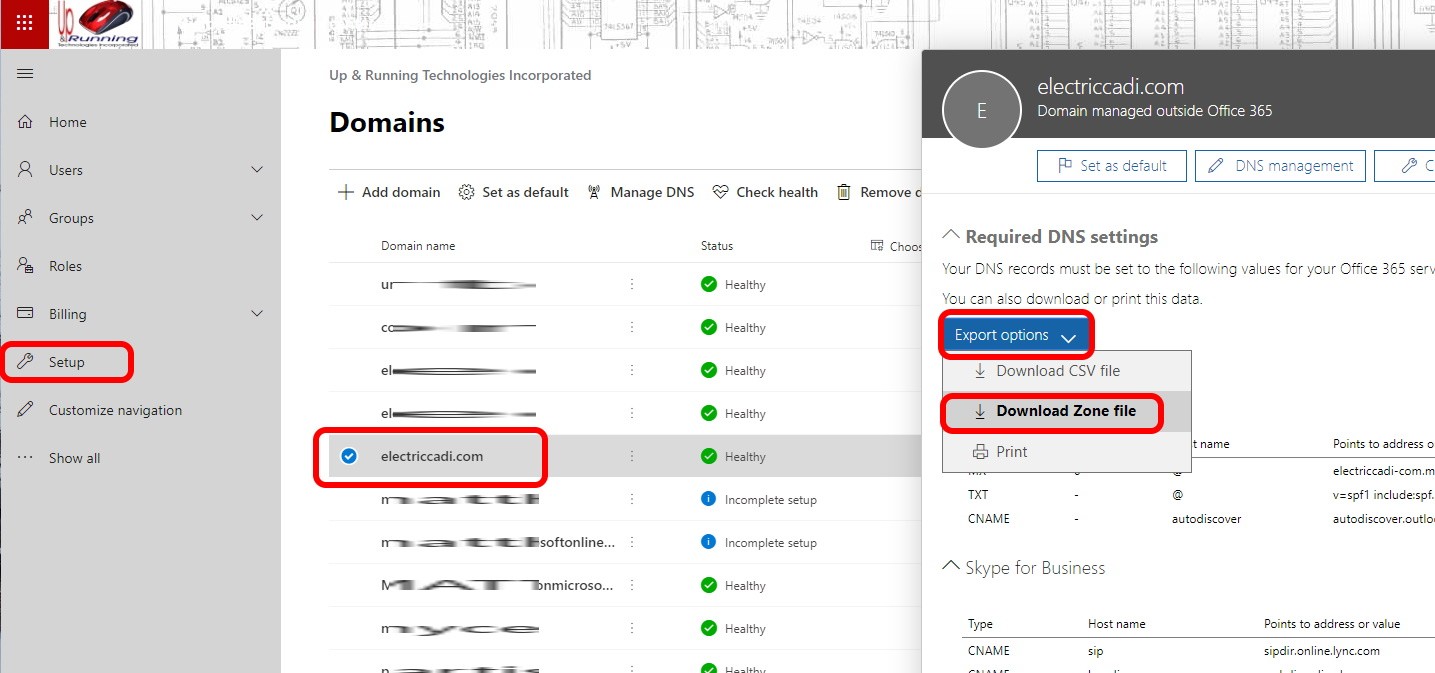Click the Roles icon in sidebar
The image size is (1435, 673).
[x=26, y=266]
